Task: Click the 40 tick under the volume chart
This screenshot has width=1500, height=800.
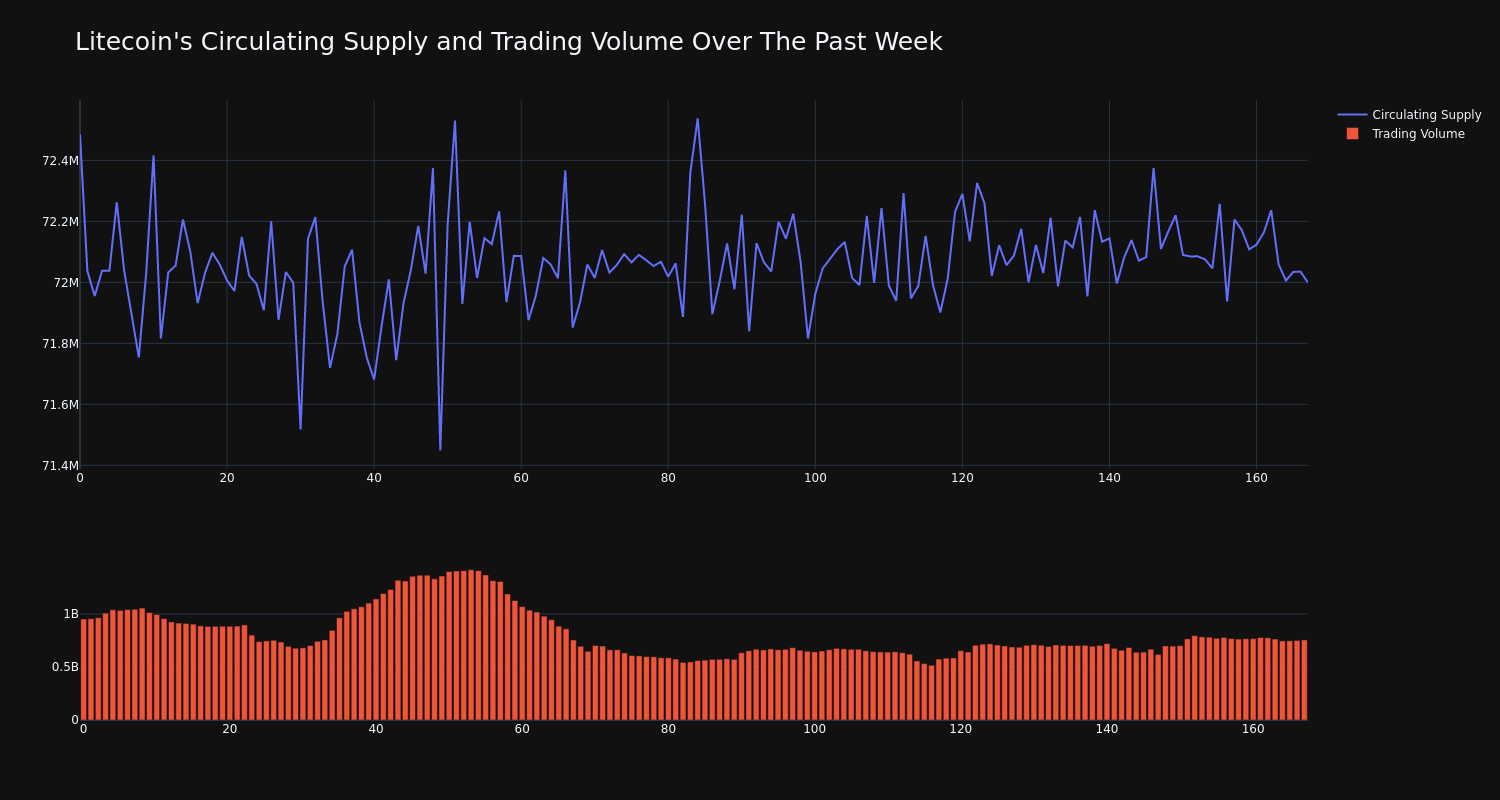Action: click(376, 729)
